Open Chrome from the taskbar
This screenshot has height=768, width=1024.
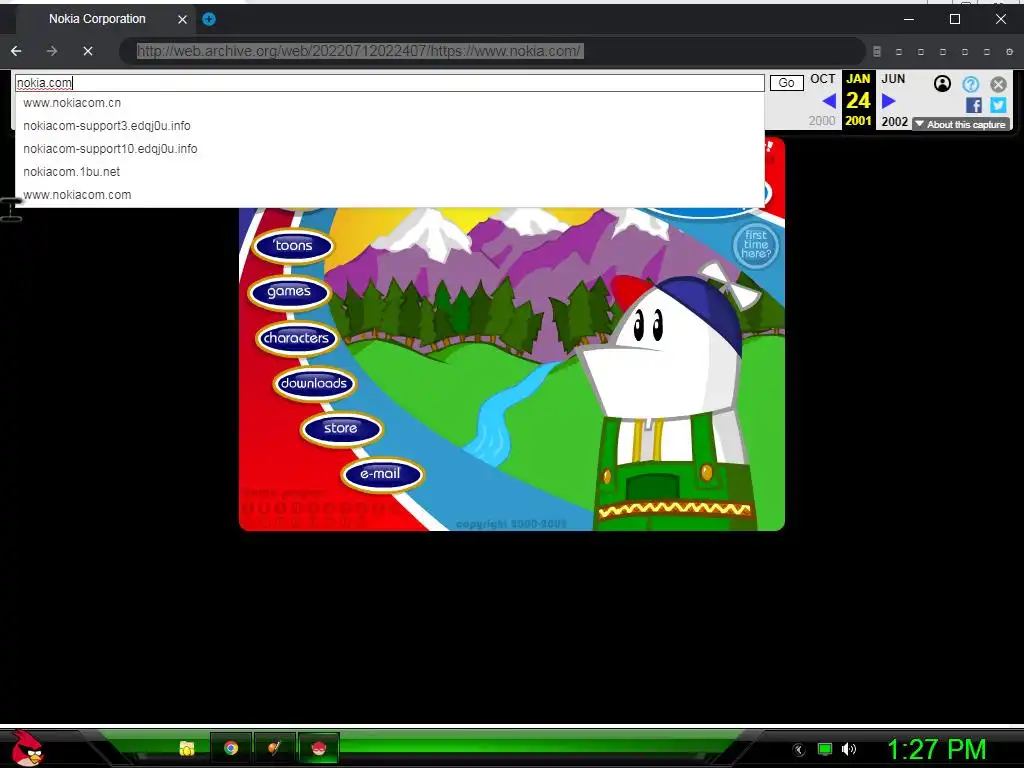pos(231,748)
